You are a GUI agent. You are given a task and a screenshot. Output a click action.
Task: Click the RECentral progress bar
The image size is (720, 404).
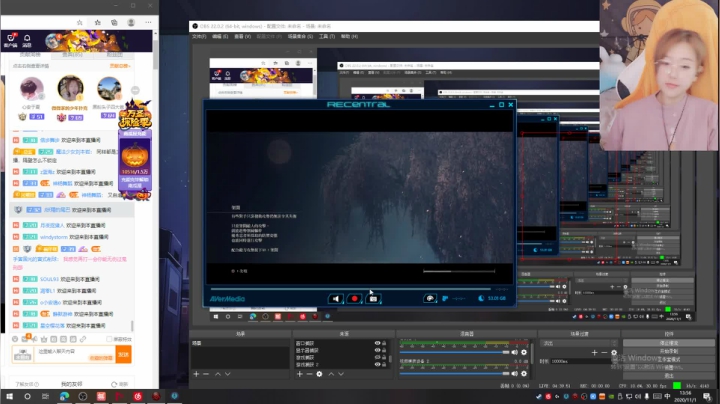[350, 289]
